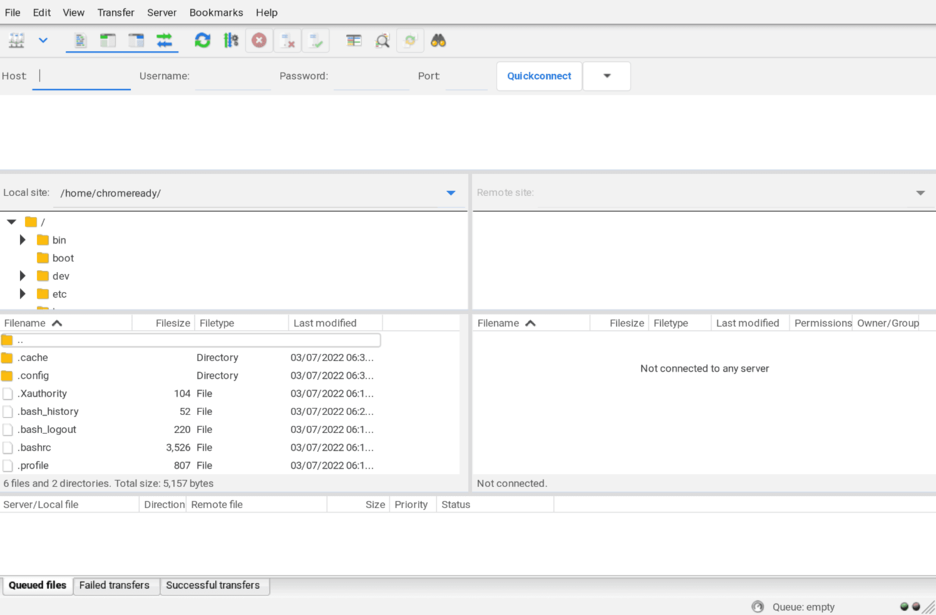Sort local files by Filetype column
Viewport: 936px width, 615px height.
(242, 323)
